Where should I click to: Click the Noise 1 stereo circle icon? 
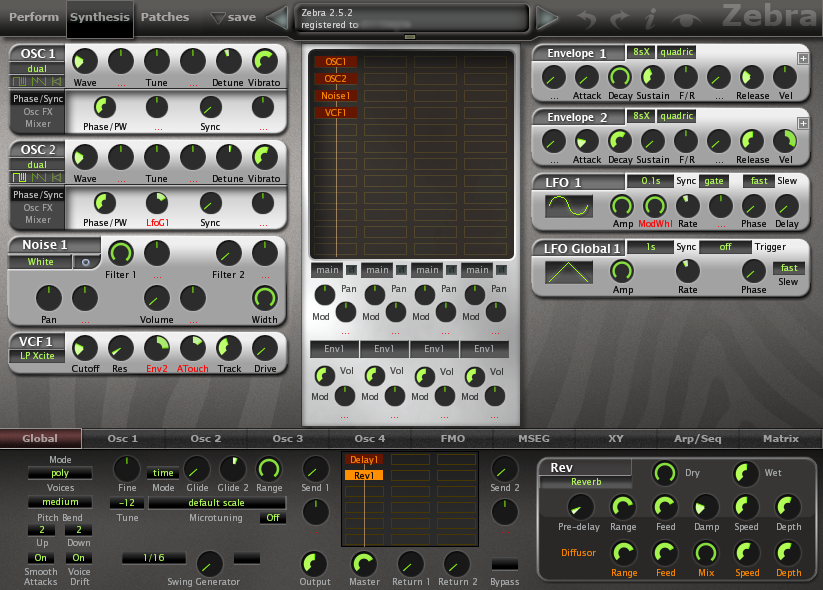pyautogui.click(x=86, y=262)
